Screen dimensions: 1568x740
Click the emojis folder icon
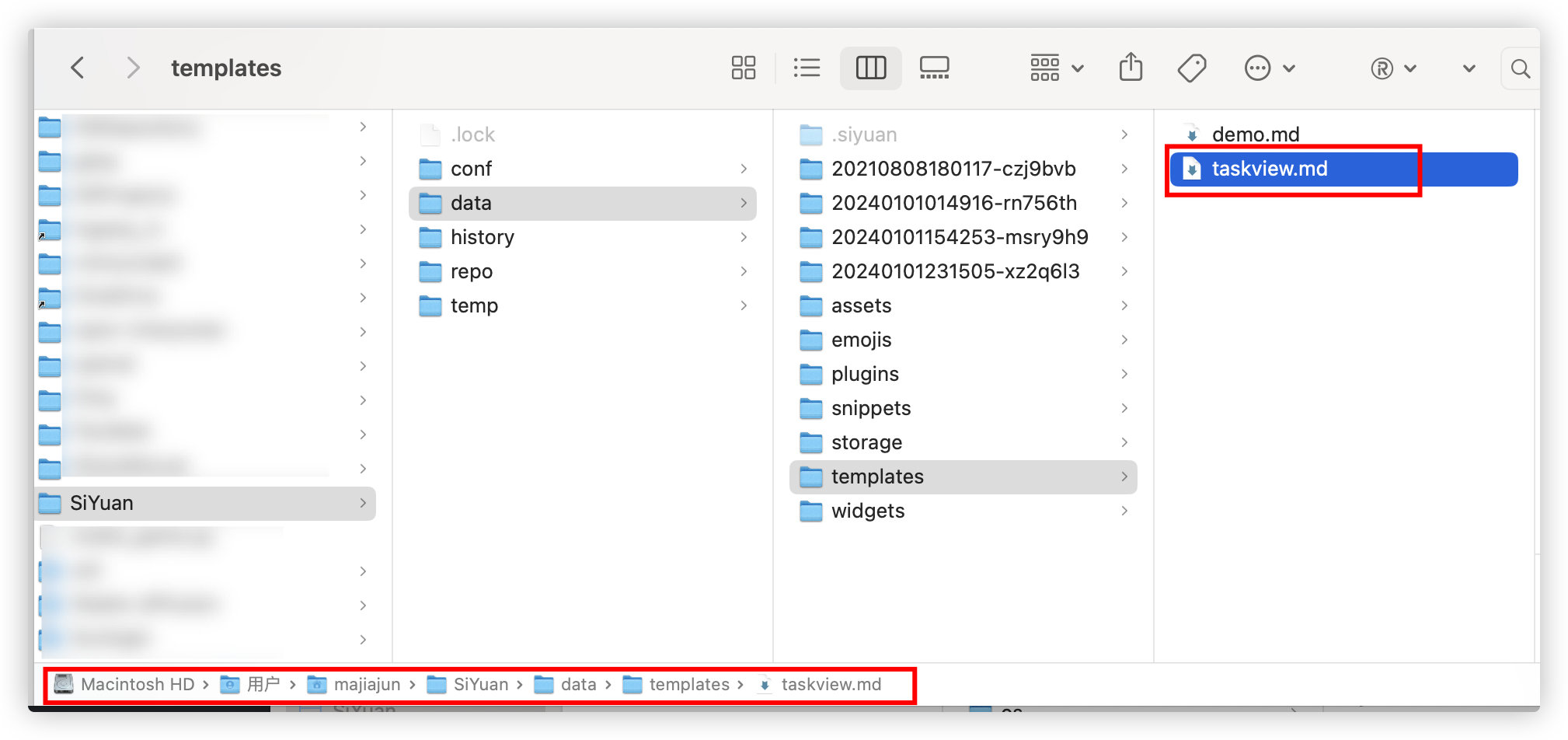click(811, 340)
